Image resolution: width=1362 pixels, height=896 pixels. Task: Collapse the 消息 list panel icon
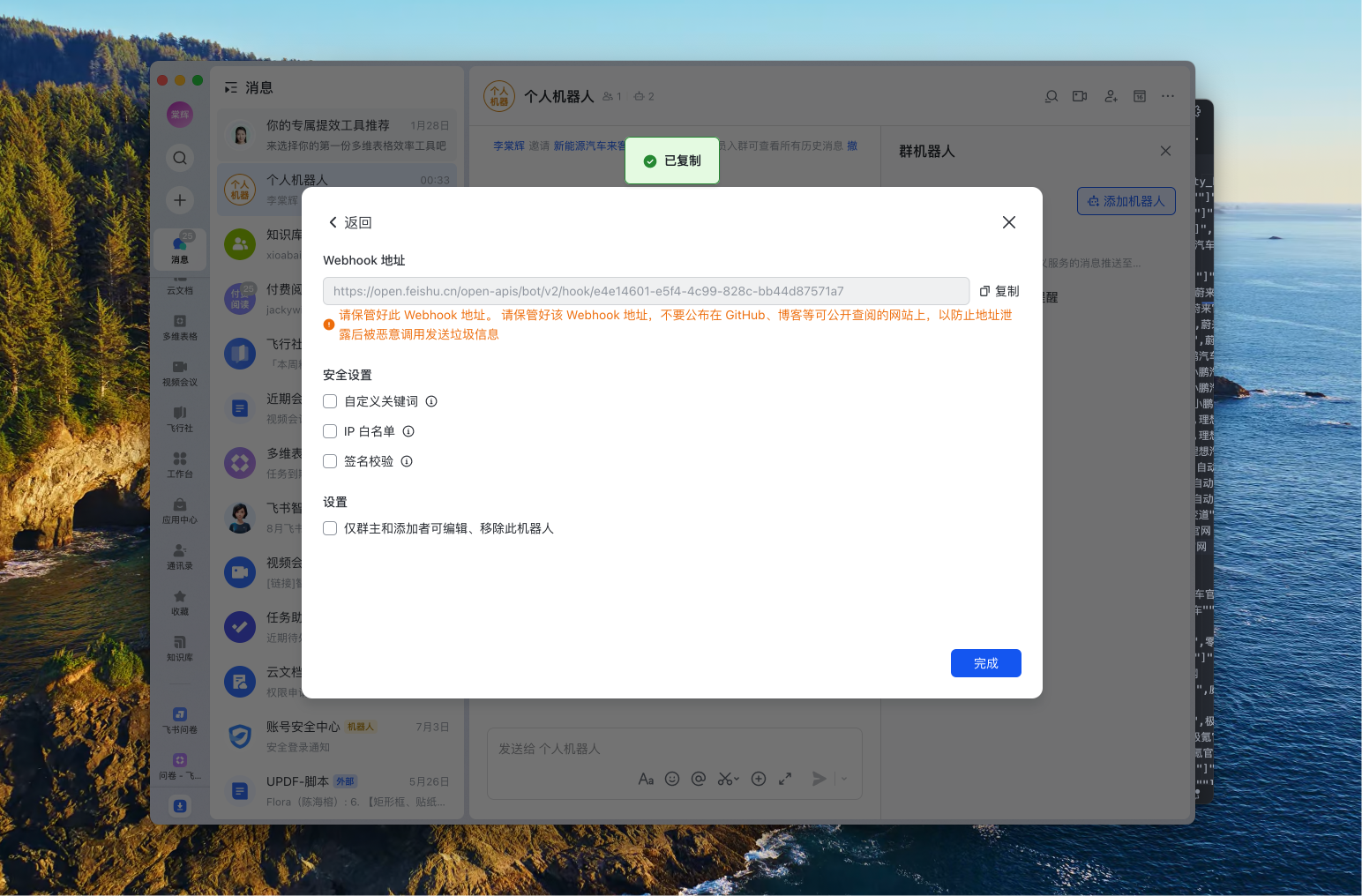coord(231,87)
